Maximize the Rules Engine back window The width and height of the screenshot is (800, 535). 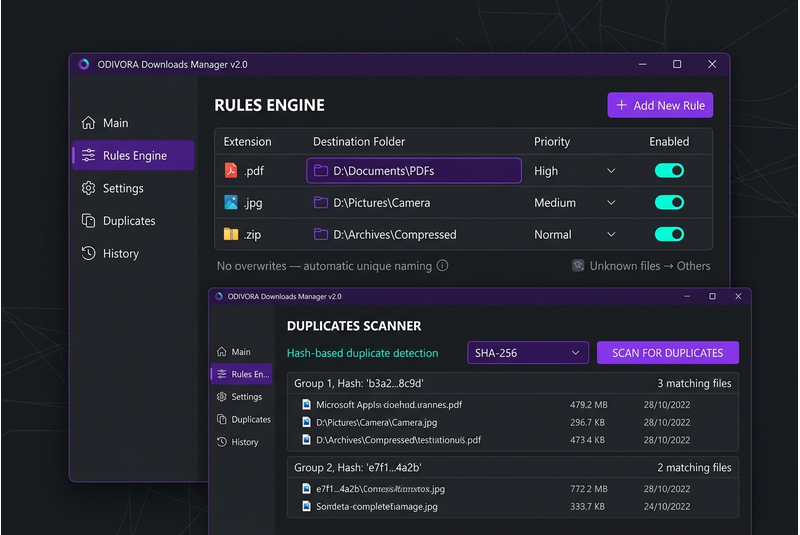(x=677, y=64)
